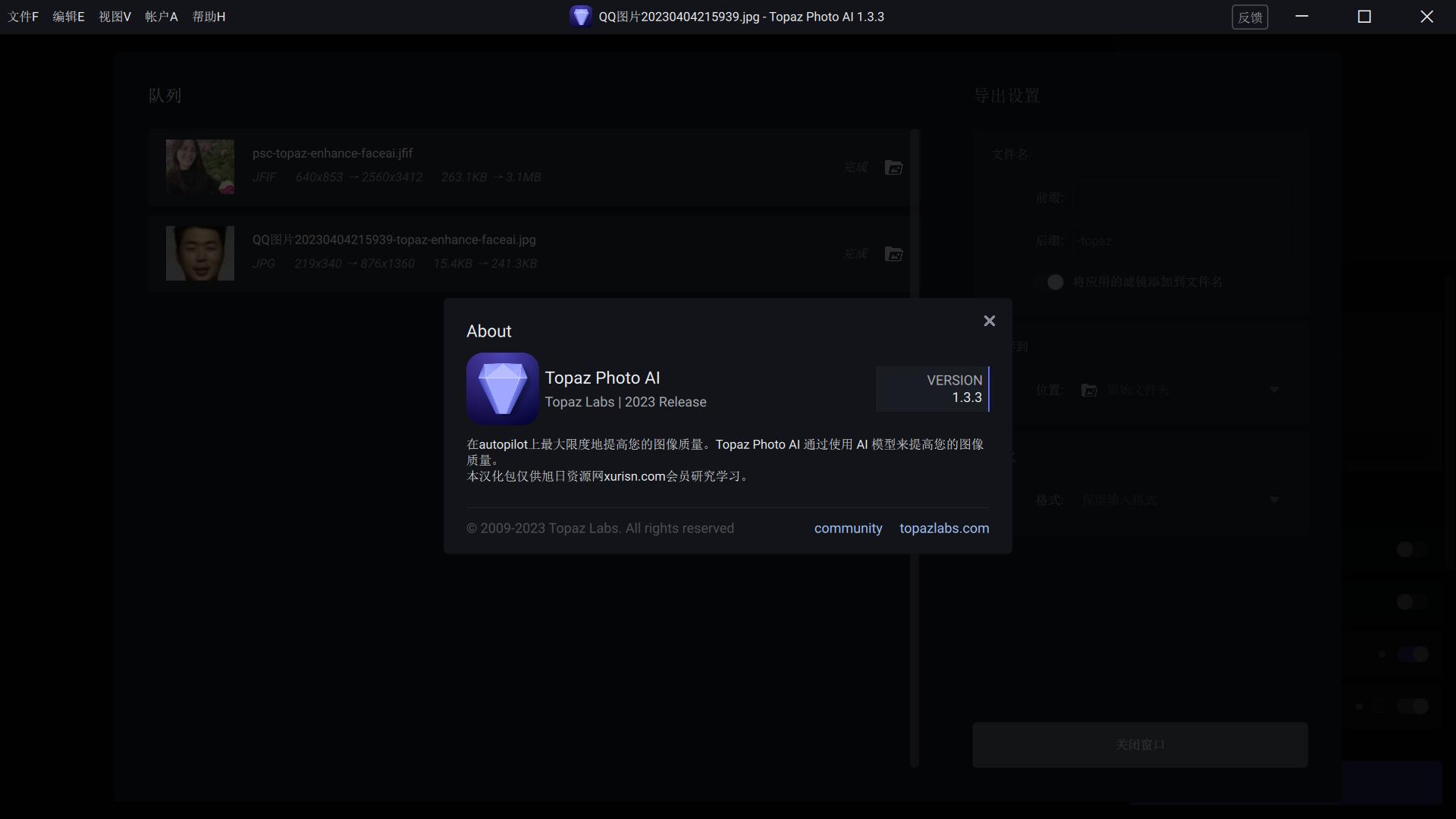
Task: Open the community link
Action: click(848, 528)
